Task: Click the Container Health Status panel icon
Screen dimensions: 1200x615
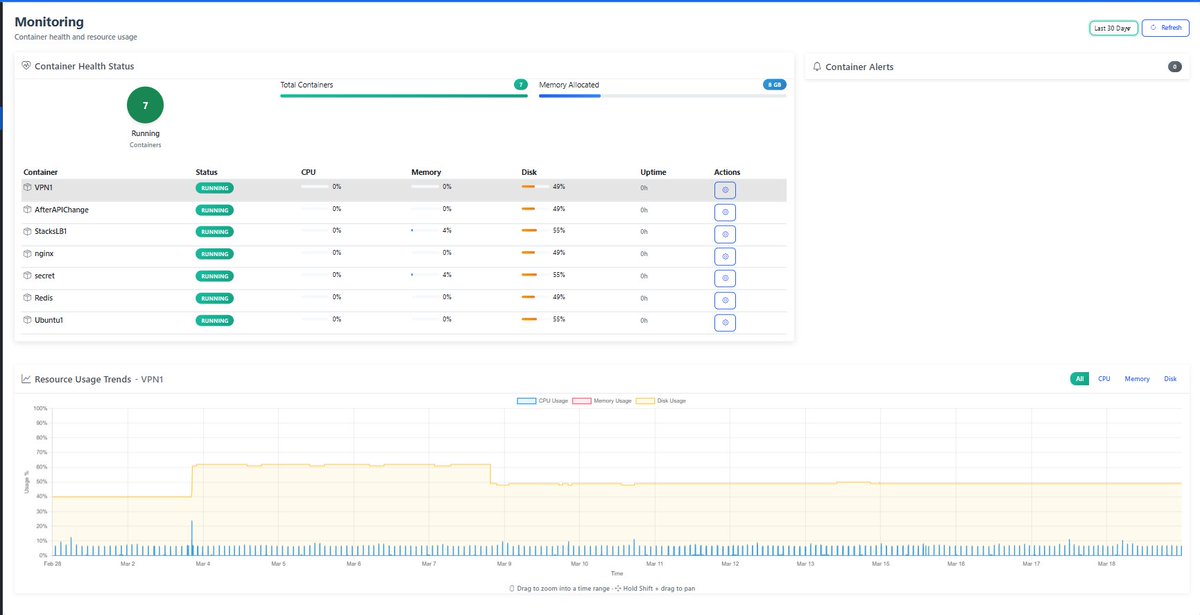Action: [25, 65]
